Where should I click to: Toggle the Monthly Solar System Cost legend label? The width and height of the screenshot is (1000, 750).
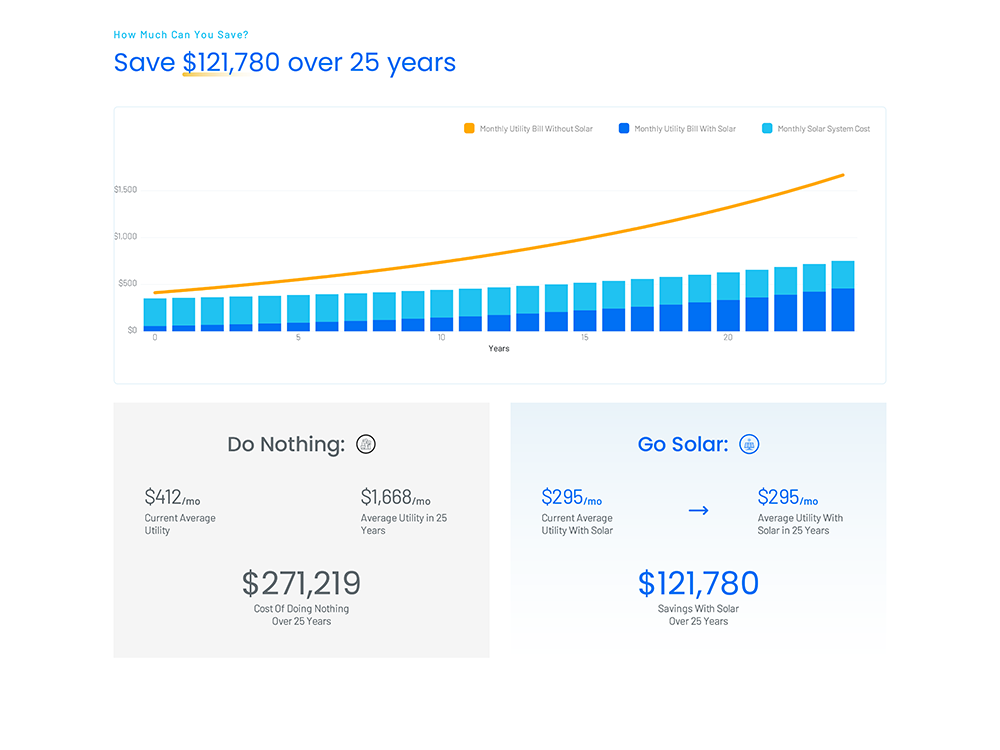click(x=823, y=129)
